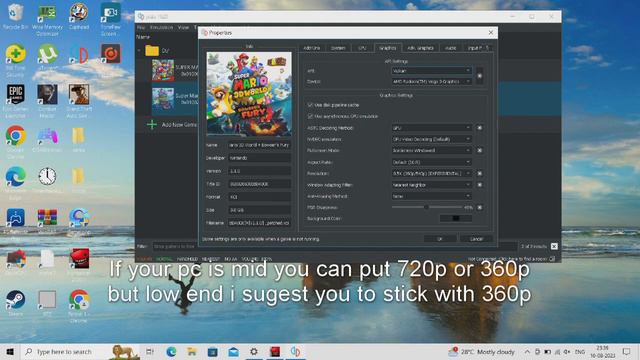Open Settings gear in taskbar

254,351
